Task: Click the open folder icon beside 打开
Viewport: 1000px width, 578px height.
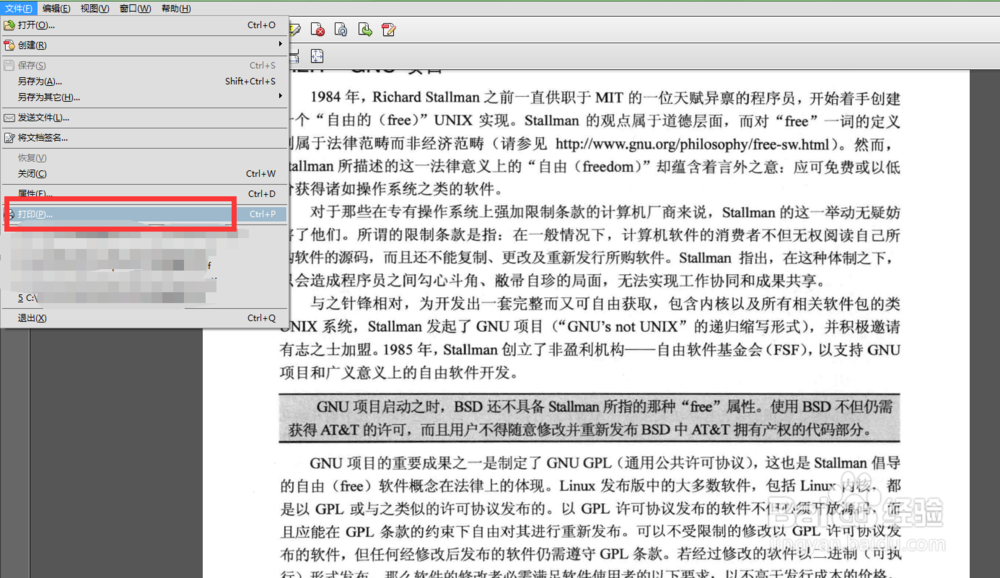Action: point(9,25)
